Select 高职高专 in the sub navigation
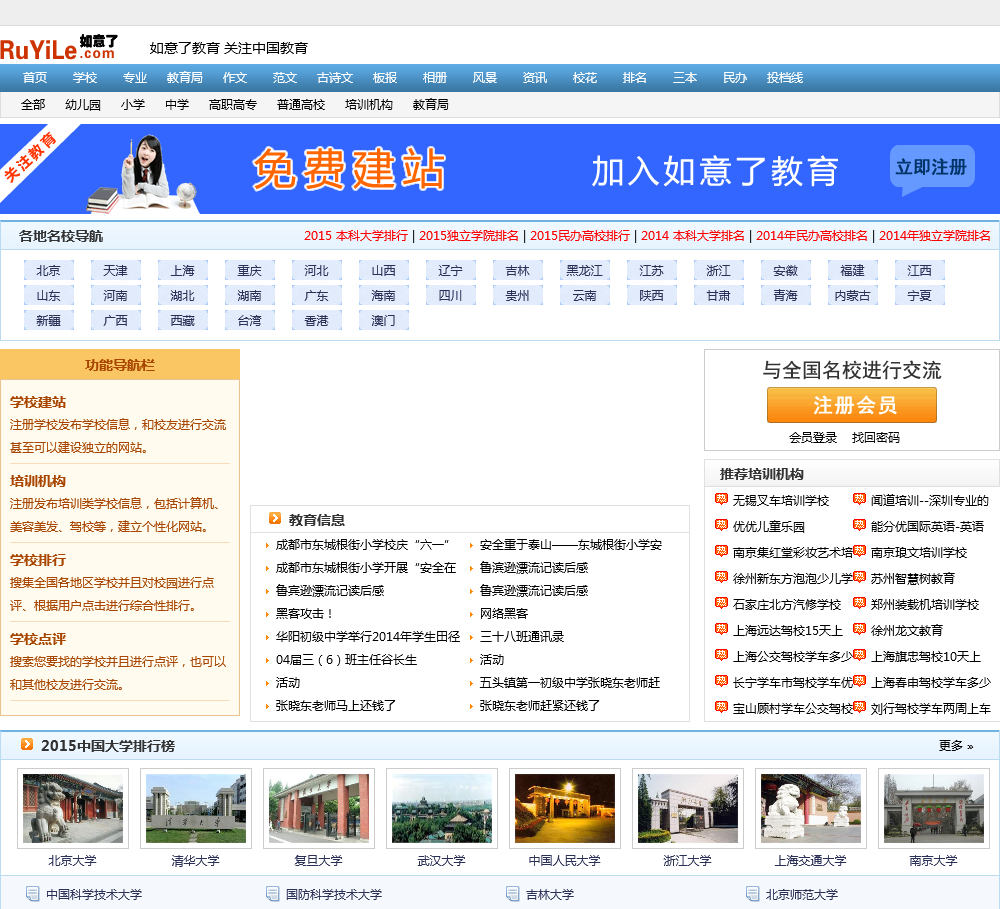The width and height of the screenshot is (1000, 909). [x=233, y=105]
